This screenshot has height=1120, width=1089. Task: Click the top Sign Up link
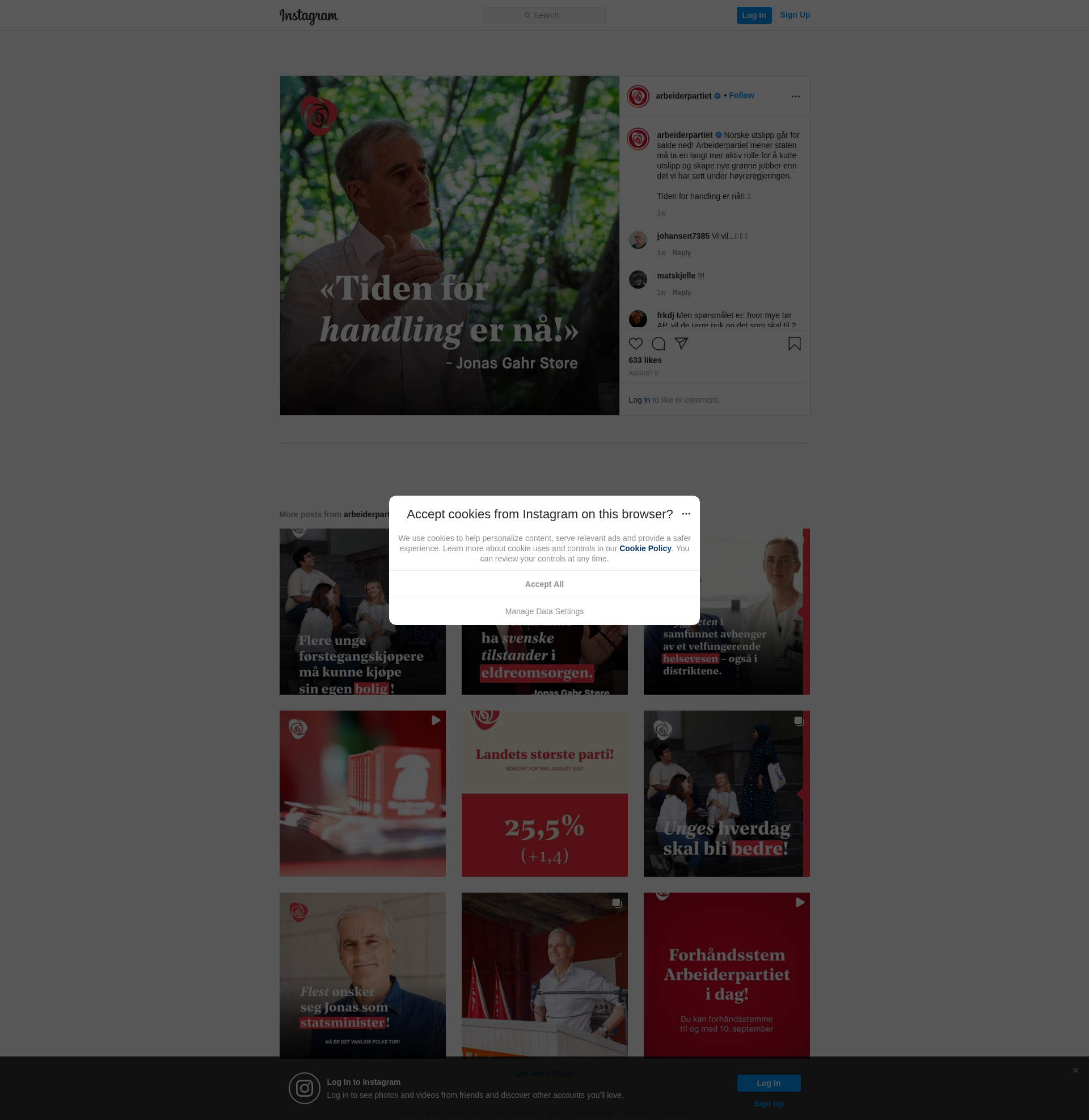(795, 15)
